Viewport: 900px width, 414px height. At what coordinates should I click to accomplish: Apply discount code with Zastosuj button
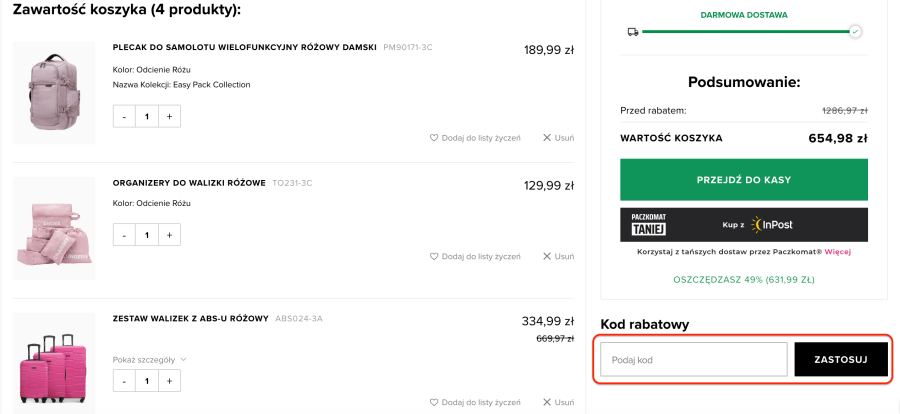click(841, 359)
